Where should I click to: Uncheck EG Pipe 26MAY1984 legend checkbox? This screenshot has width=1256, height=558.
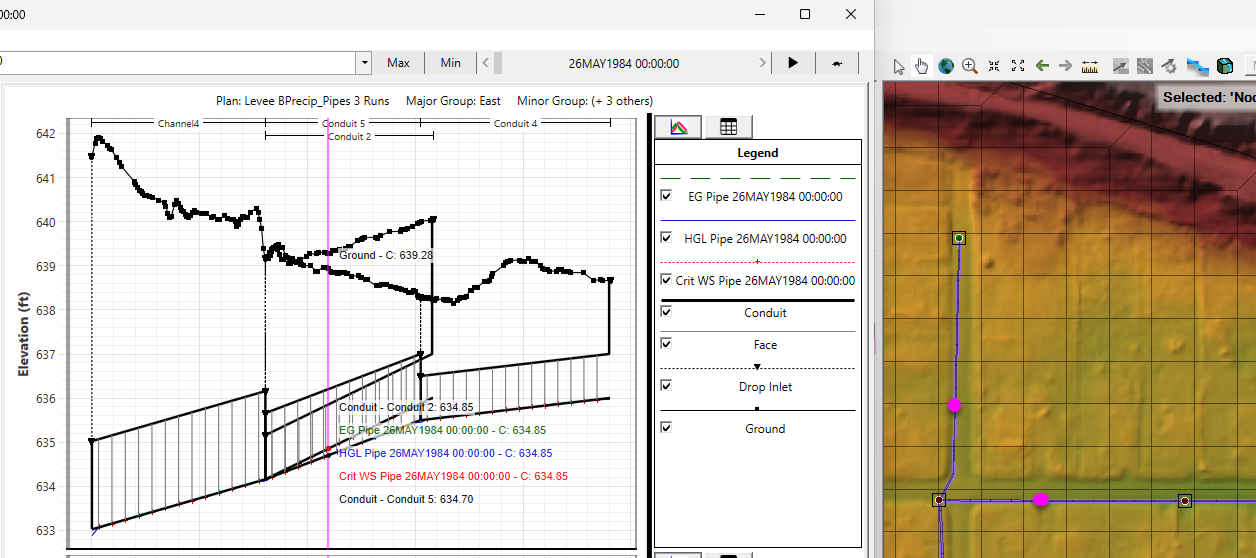(x=666, y=196)
